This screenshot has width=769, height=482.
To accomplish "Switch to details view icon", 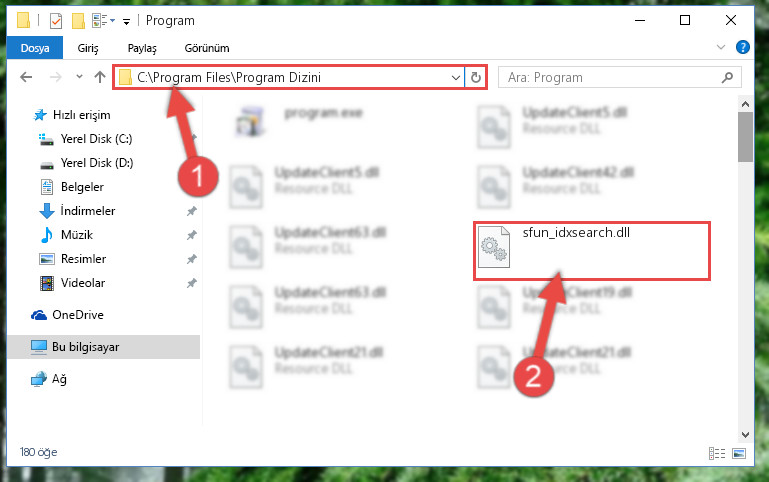I will [x=717, y=453].
